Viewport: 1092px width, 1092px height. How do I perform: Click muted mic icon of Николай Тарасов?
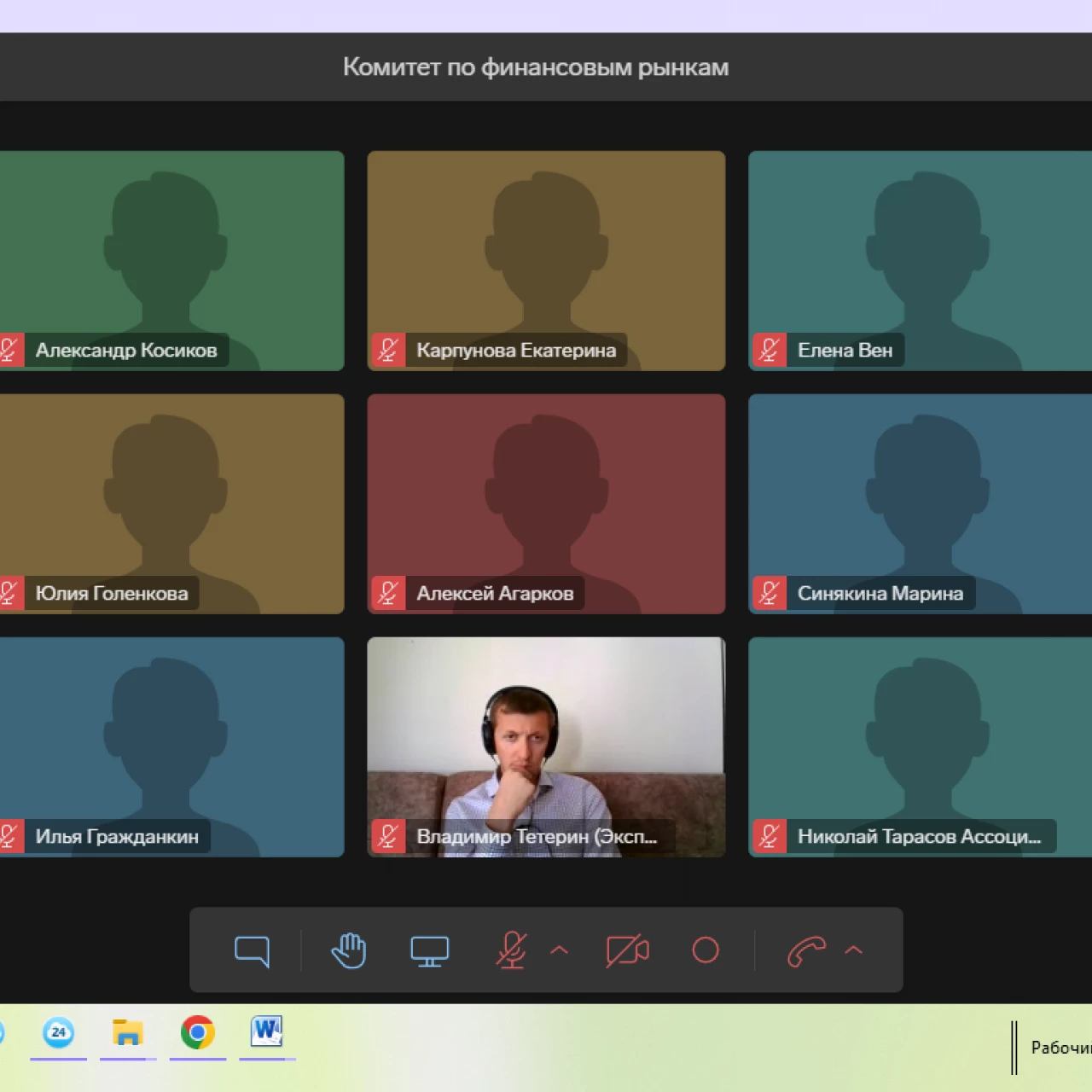click(x=770, y=836)
